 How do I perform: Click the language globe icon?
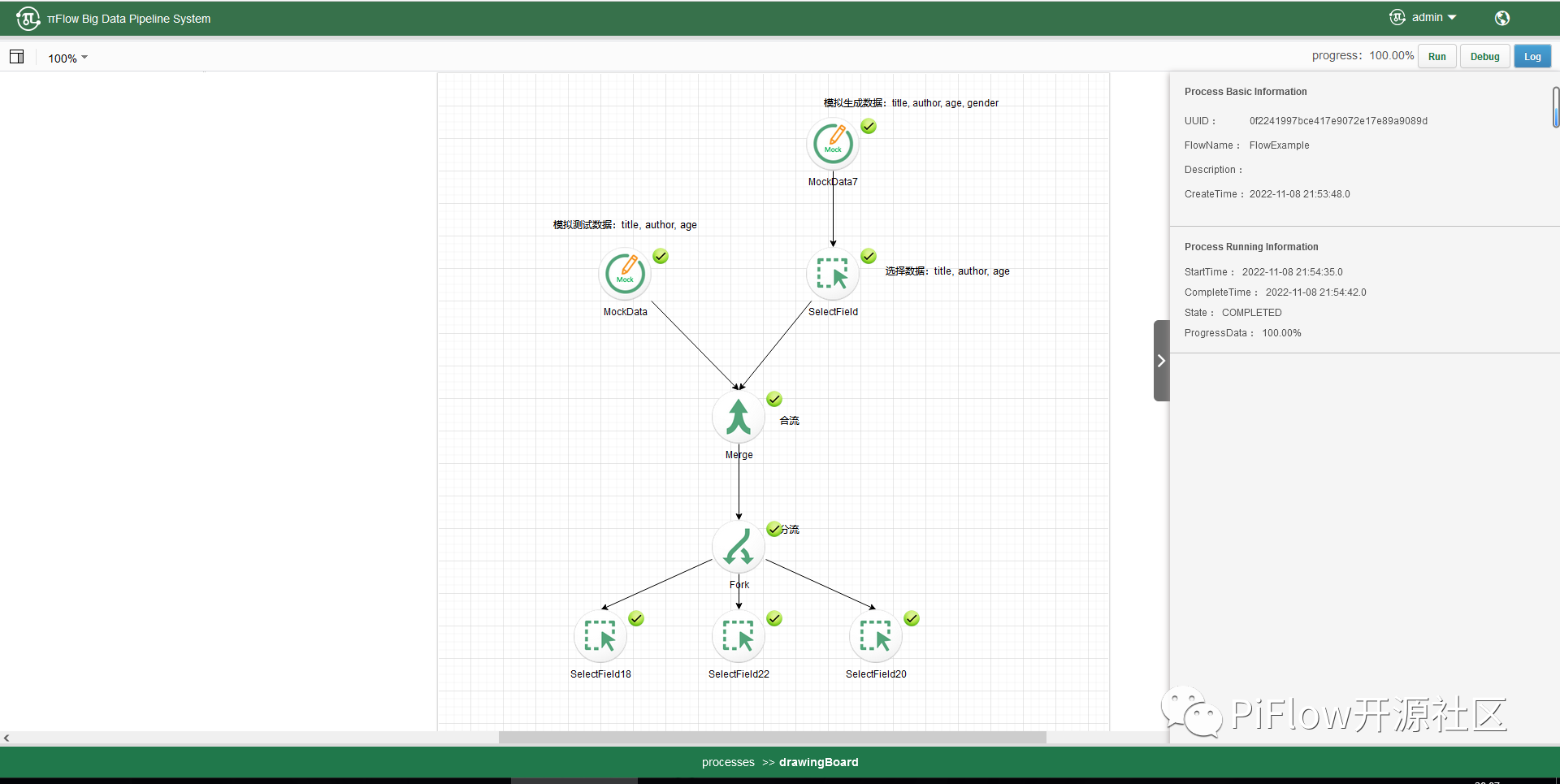[x=1502, y=18]
